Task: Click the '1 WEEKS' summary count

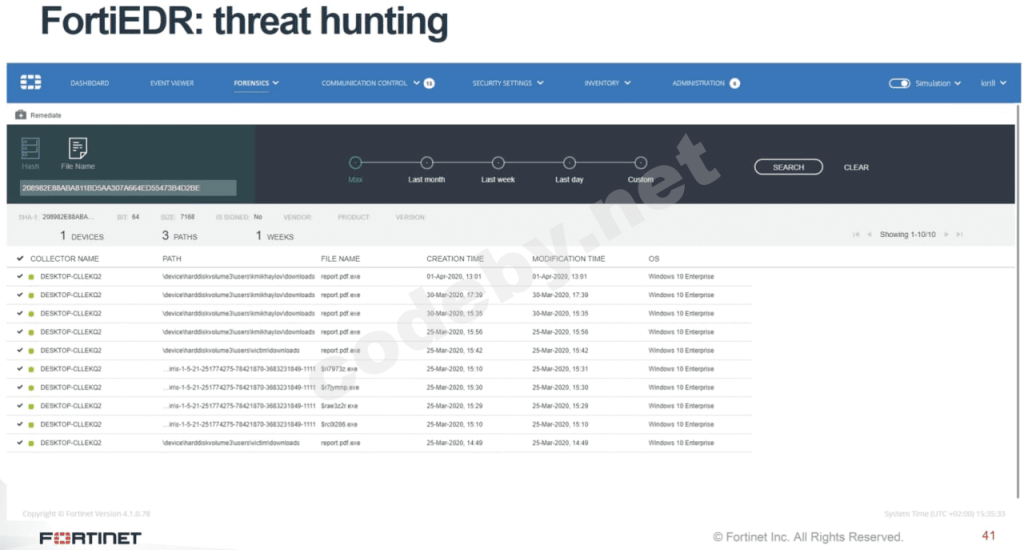Action: (274, 236)
